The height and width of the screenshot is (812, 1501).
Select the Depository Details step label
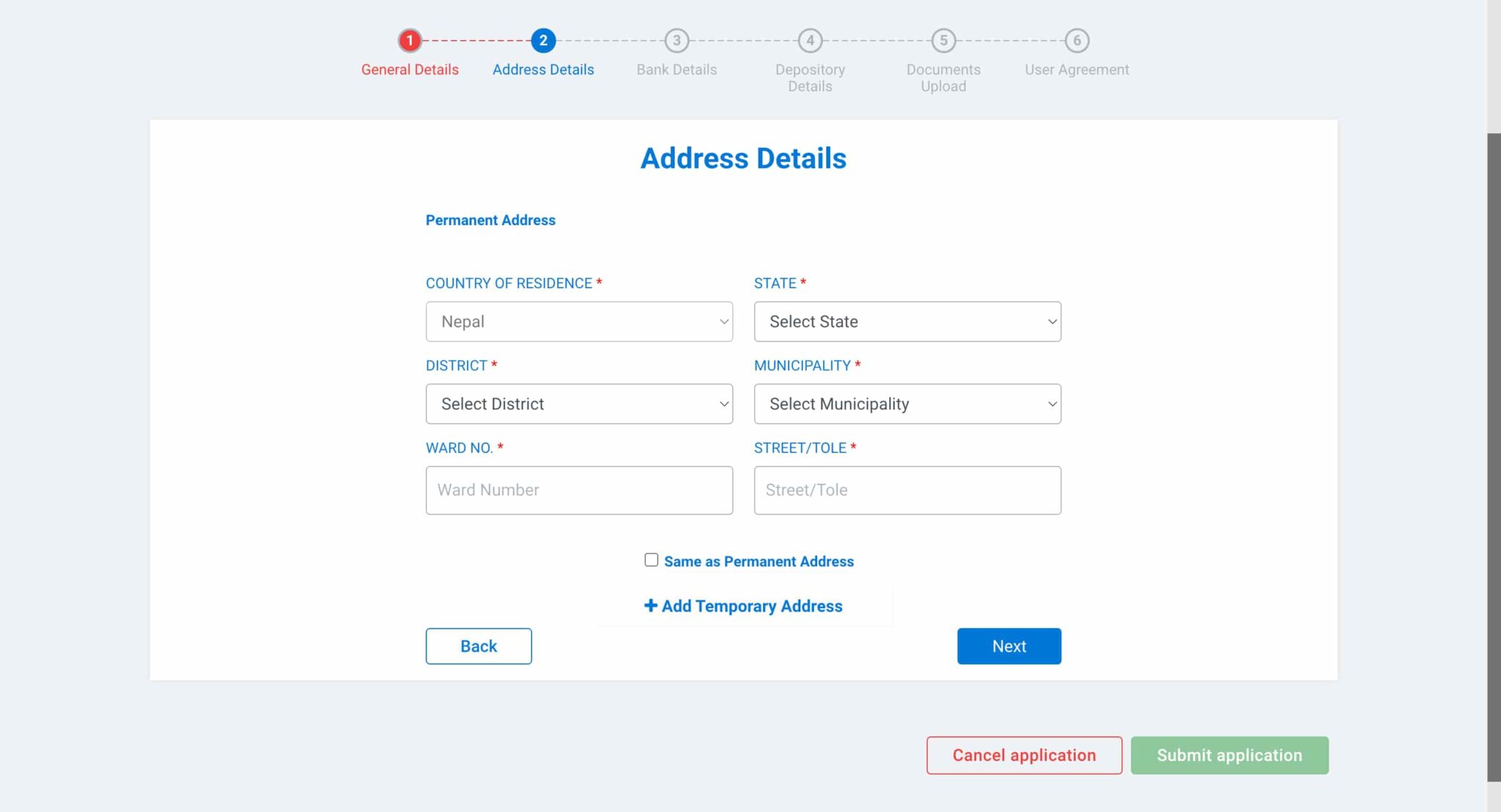pos(810,78)
